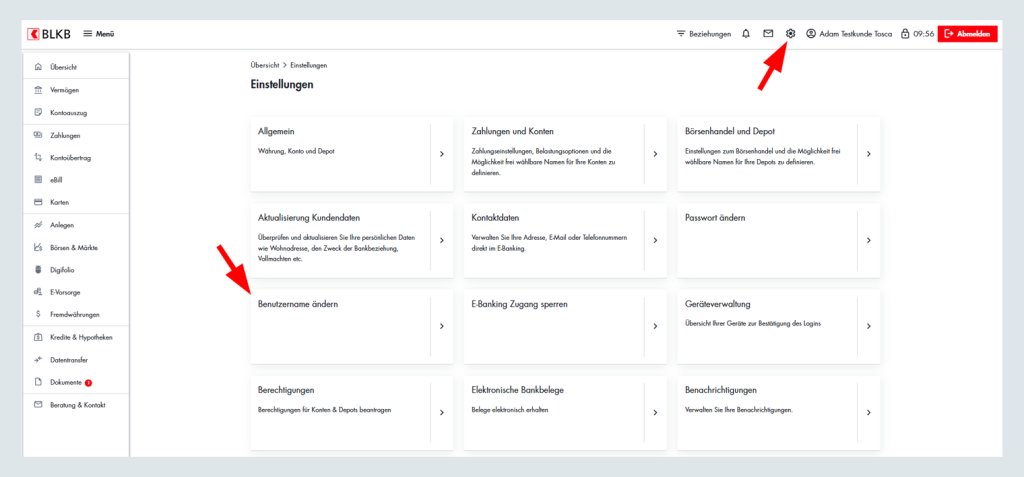Open the Benutzername ändern card title
This screenshot has width=1024, height=477.
(298, 304)
